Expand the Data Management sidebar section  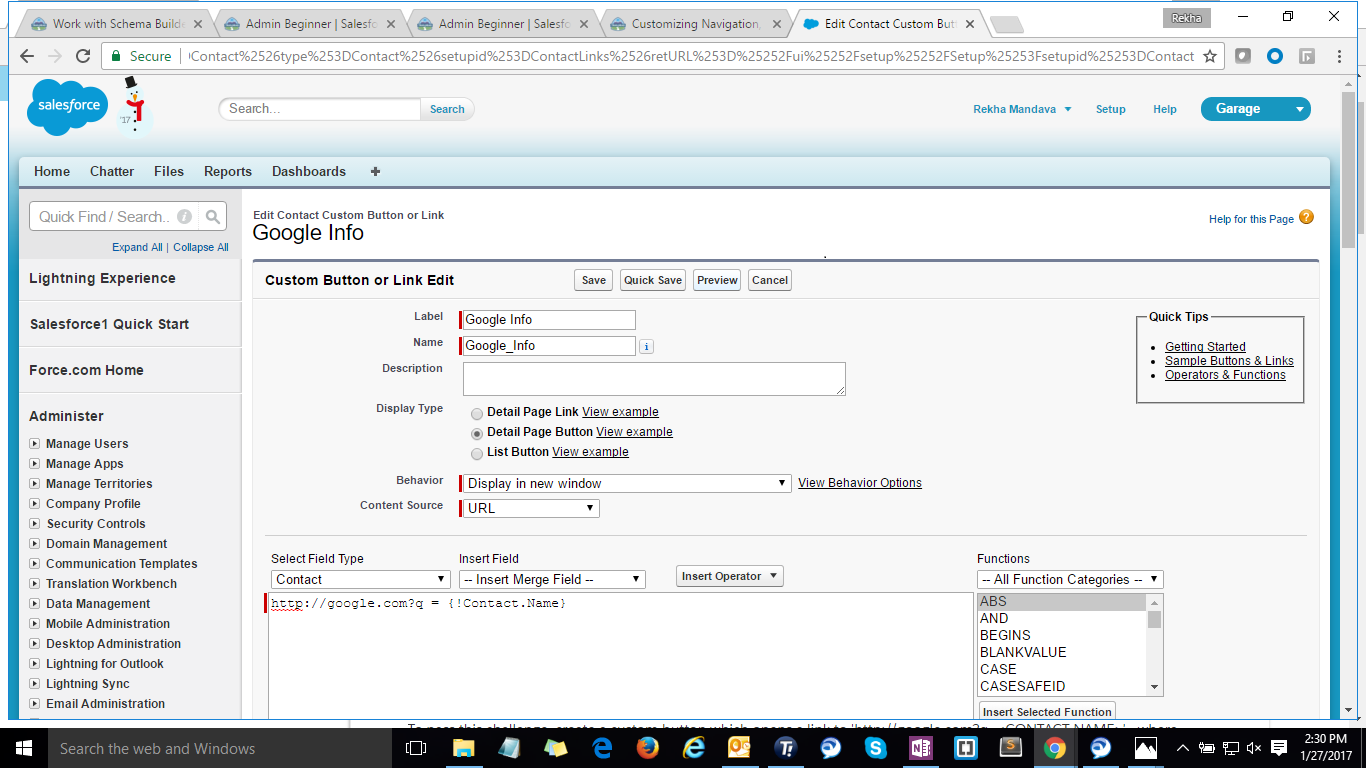pos(34,604)
